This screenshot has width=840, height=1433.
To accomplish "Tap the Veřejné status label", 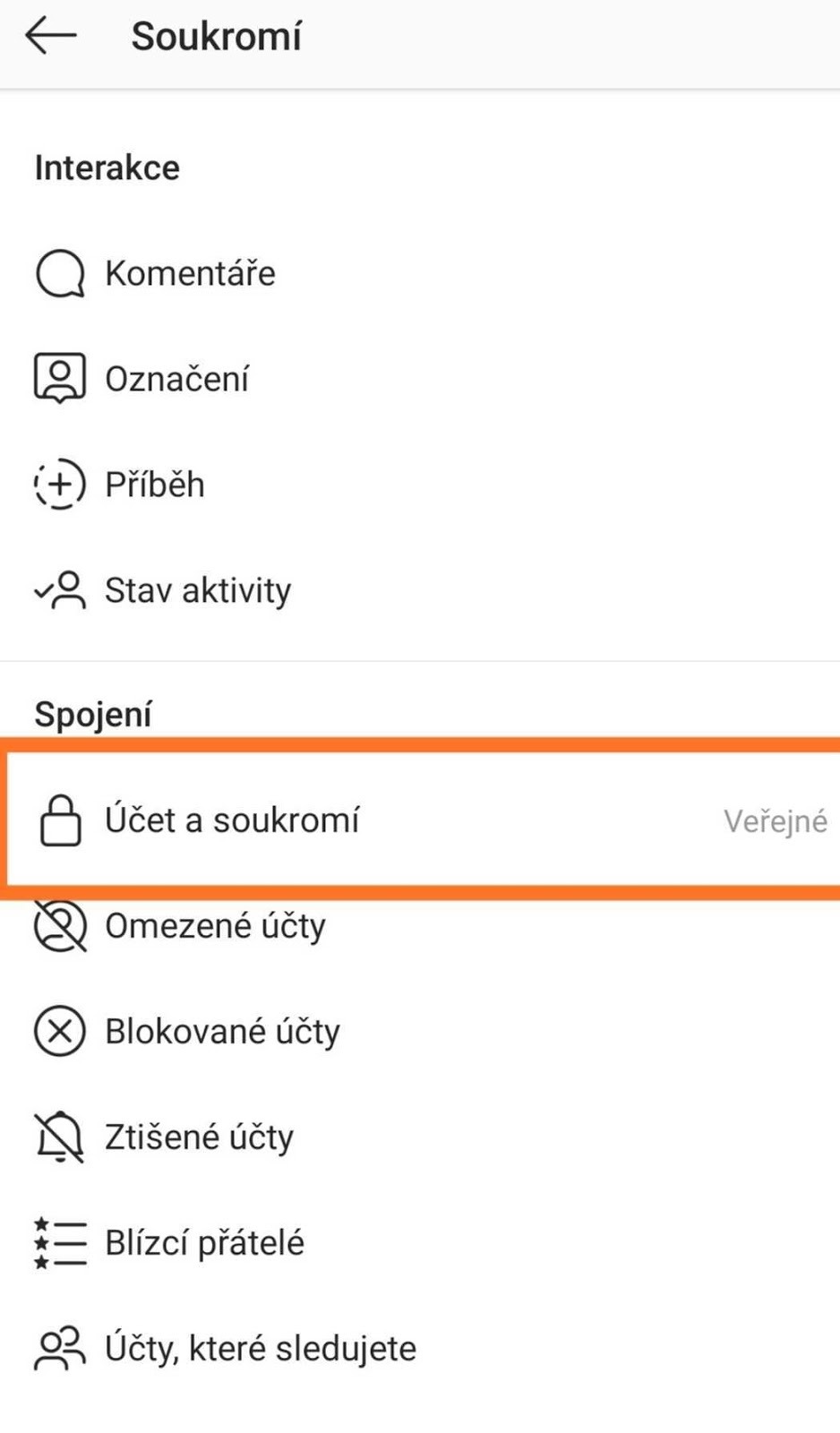I will (776, 821).
